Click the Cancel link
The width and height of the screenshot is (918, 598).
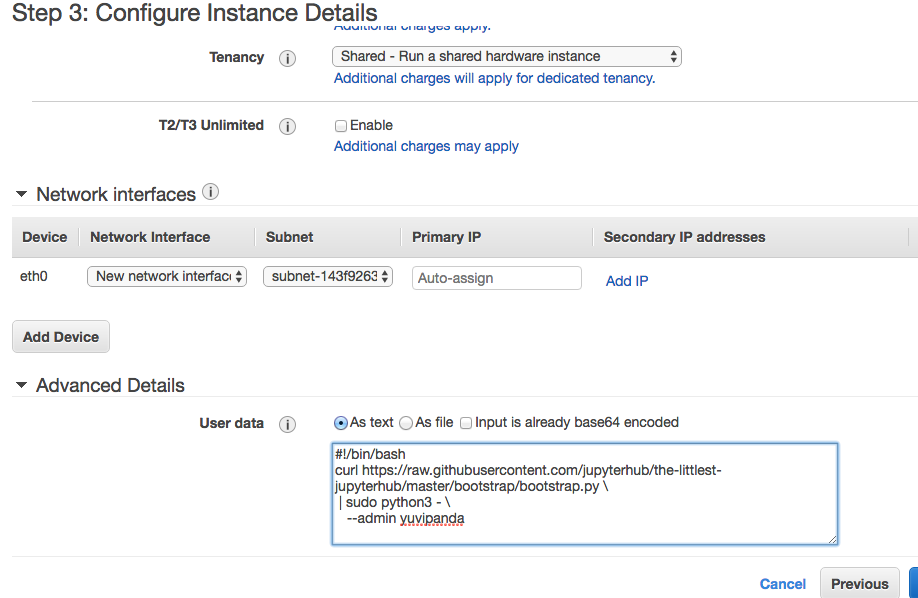click(x=782, y=584)
